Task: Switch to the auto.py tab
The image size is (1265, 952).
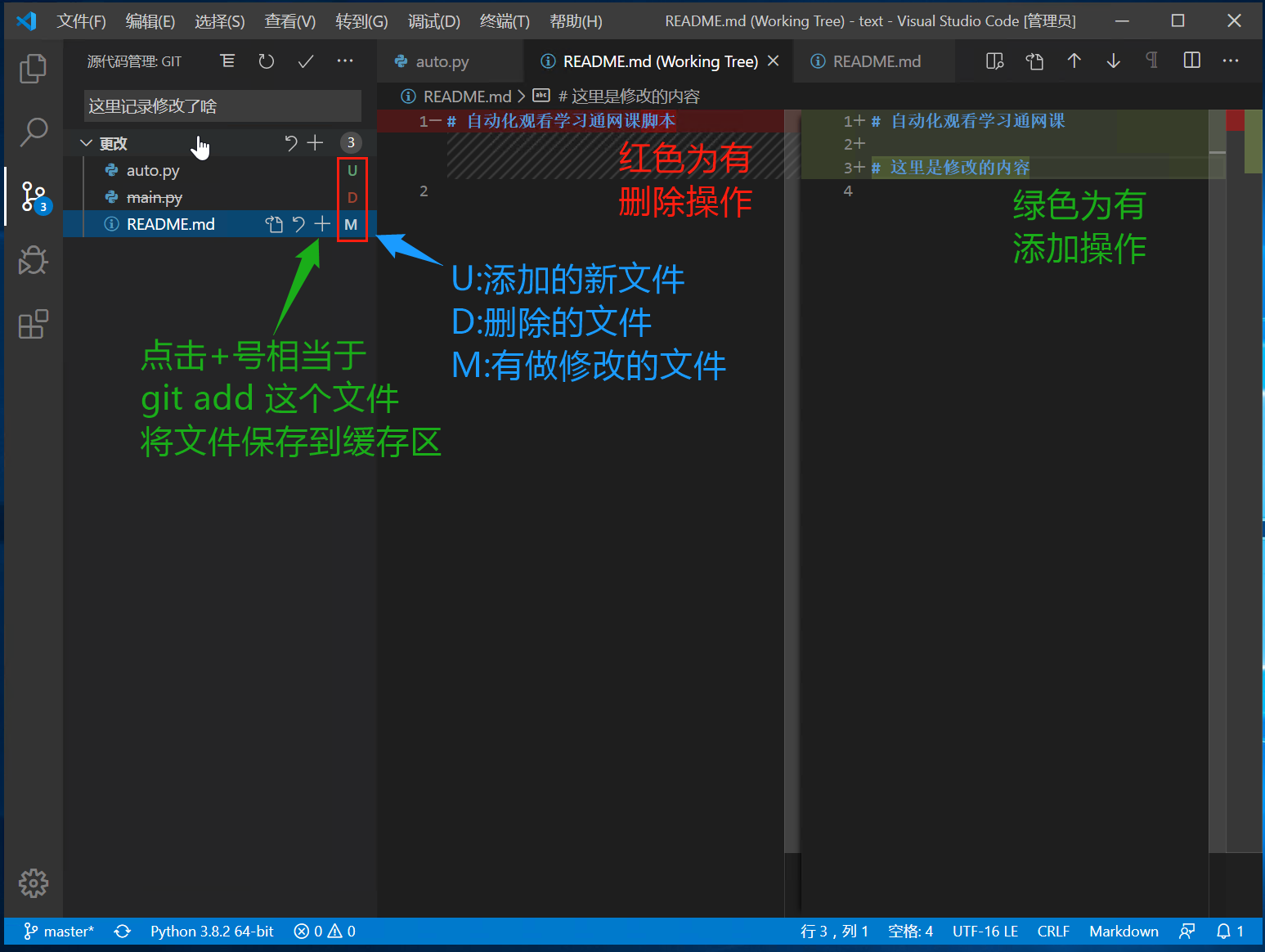Action: tap(442, 61)
